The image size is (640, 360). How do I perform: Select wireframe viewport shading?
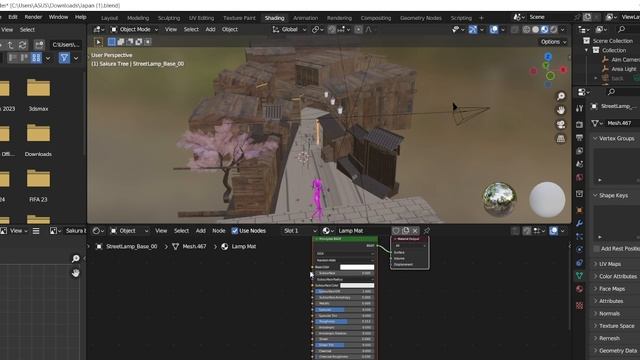pyautogui.click(x=527, y=29)
